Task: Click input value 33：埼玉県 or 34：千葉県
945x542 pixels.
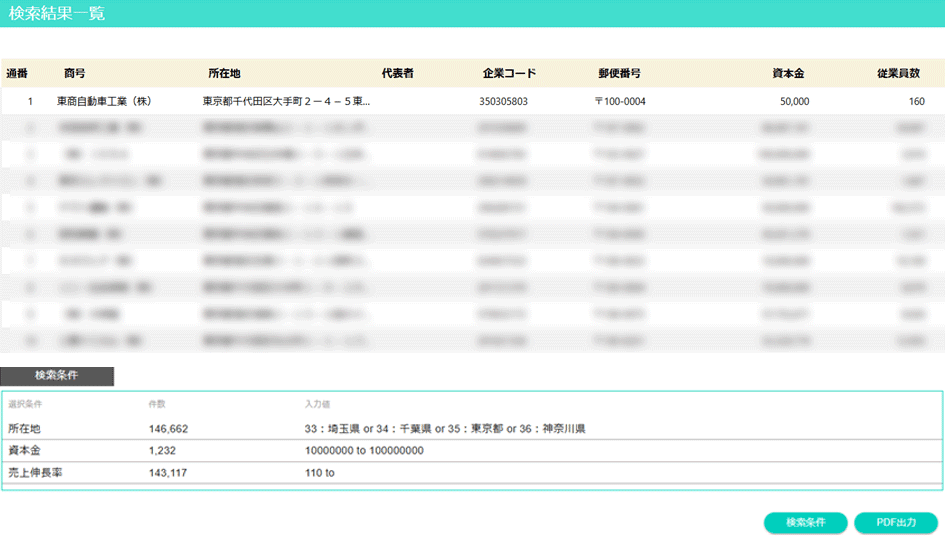Action: [x=445, y=429]
